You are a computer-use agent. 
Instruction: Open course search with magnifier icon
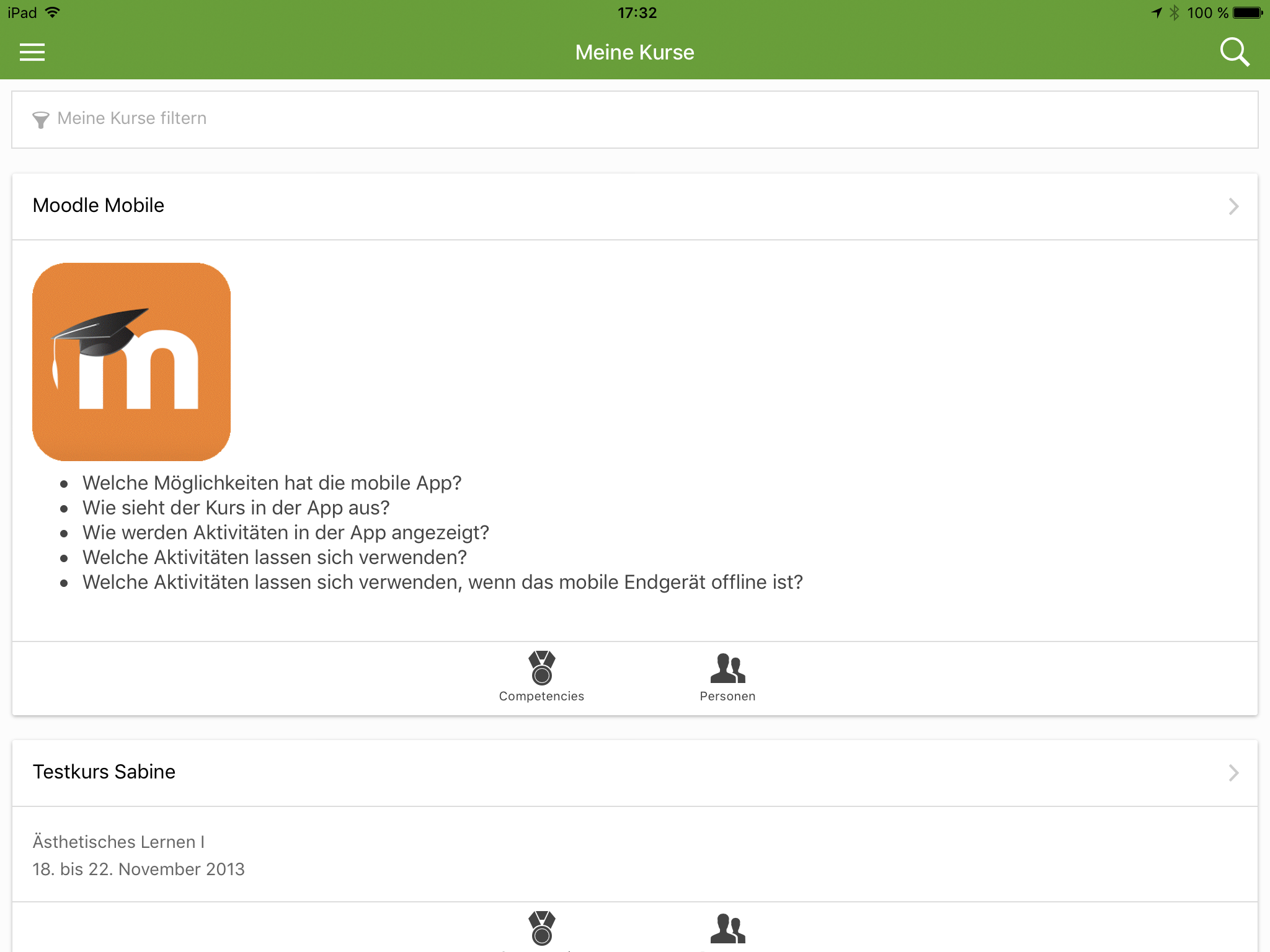click(x=1234, y=52)
